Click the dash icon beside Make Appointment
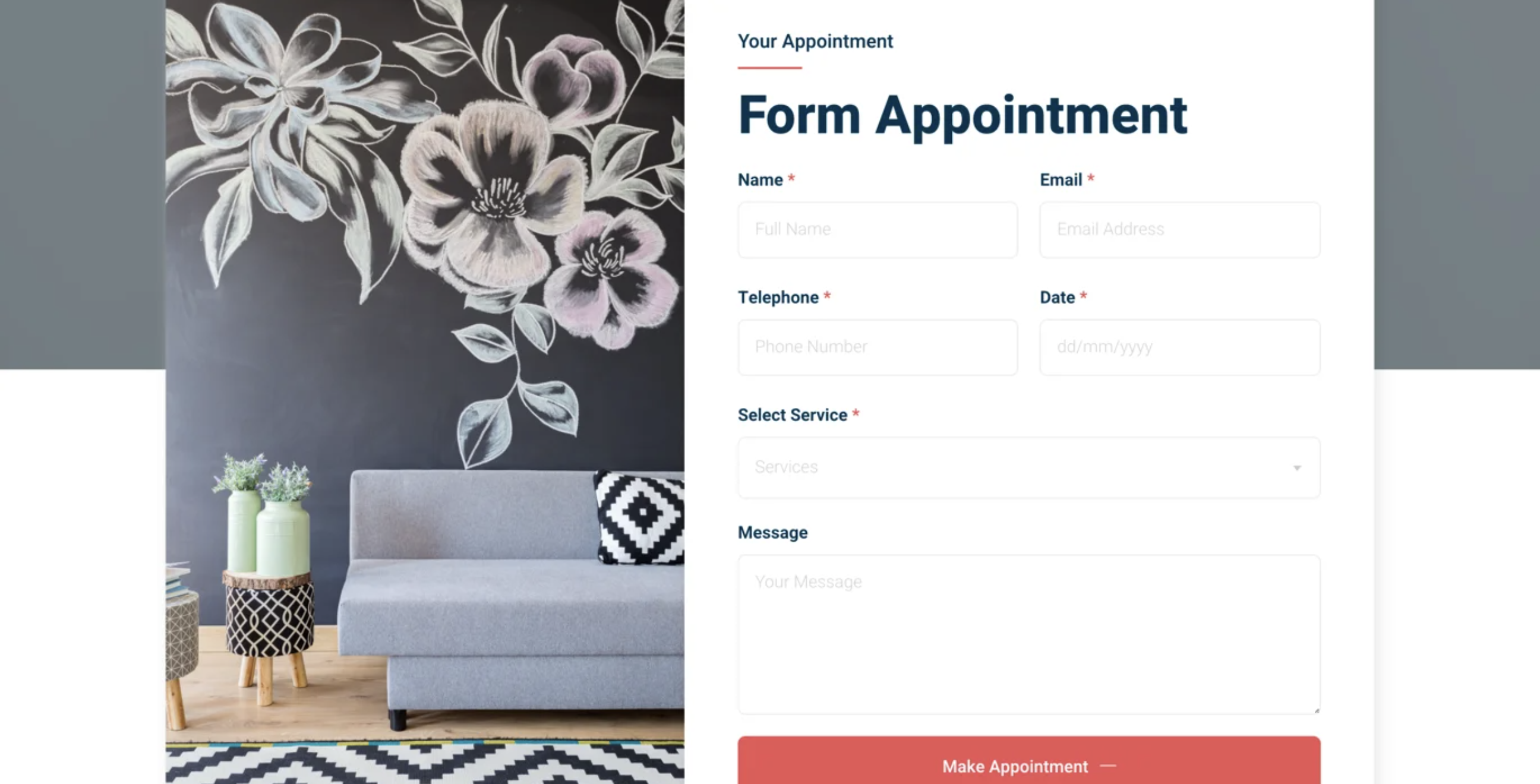1540x784 pixels. click(x=1108, y=766)
